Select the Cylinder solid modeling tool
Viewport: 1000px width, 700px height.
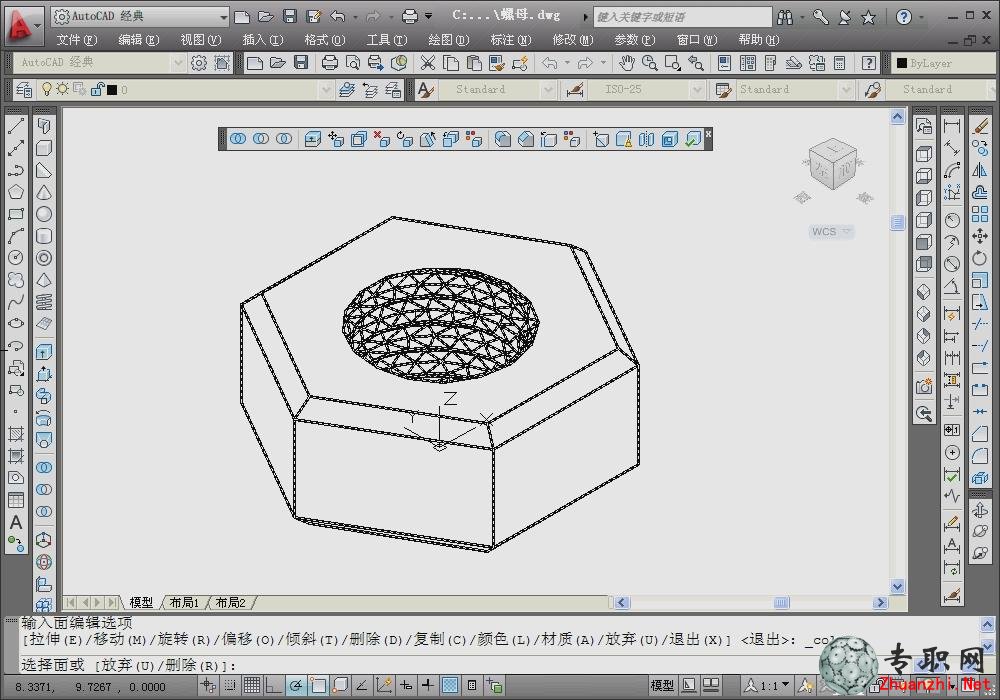coord(44,236)
